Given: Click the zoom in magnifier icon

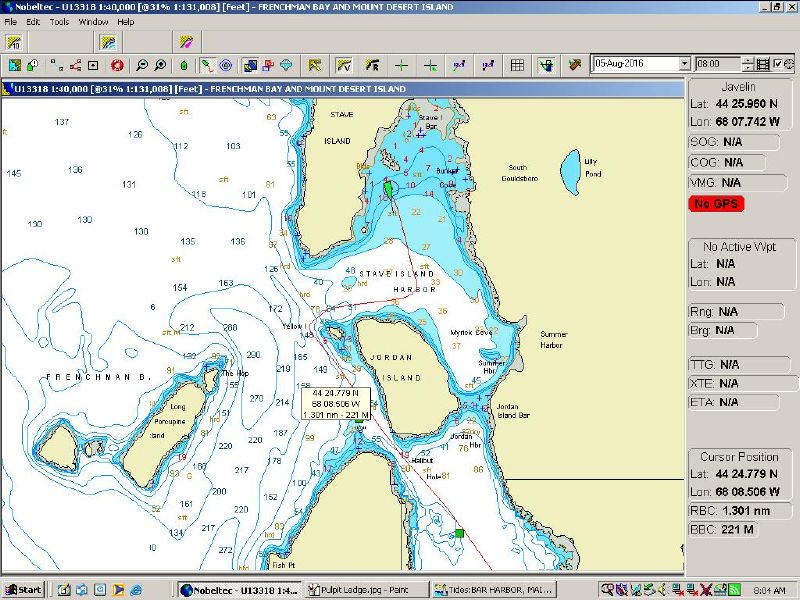Looking at the screenshot, I should click(160, 65).
